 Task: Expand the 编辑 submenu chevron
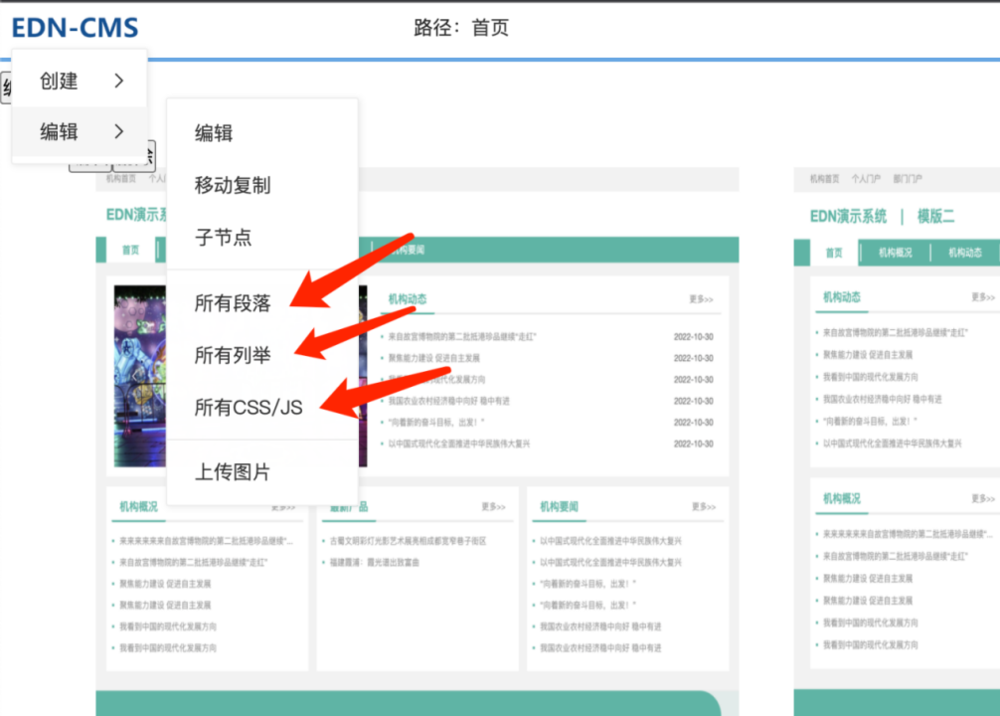(119, 131)
